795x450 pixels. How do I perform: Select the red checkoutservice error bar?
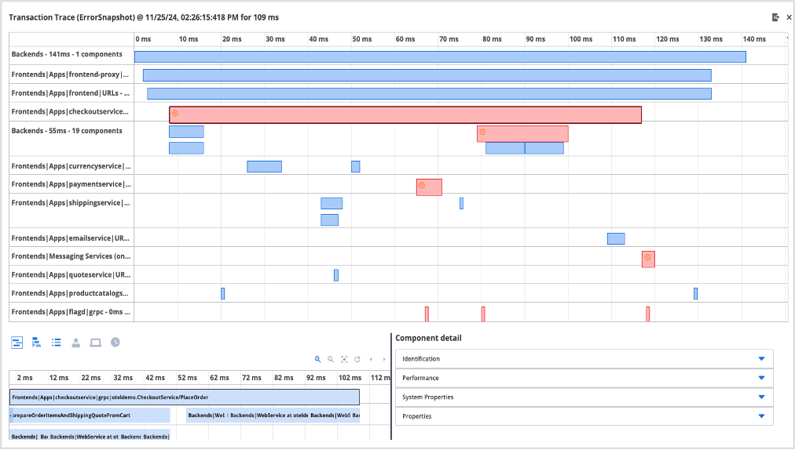[405, 115]
